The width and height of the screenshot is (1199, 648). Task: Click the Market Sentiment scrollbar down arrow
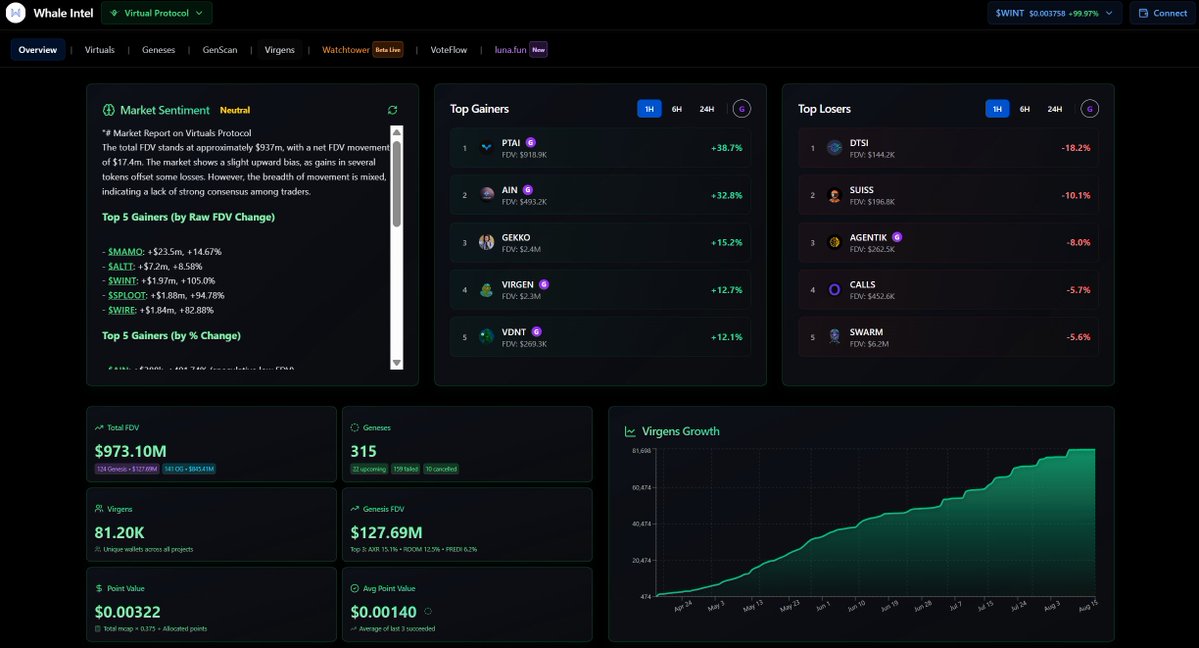(x=396, y=363)
